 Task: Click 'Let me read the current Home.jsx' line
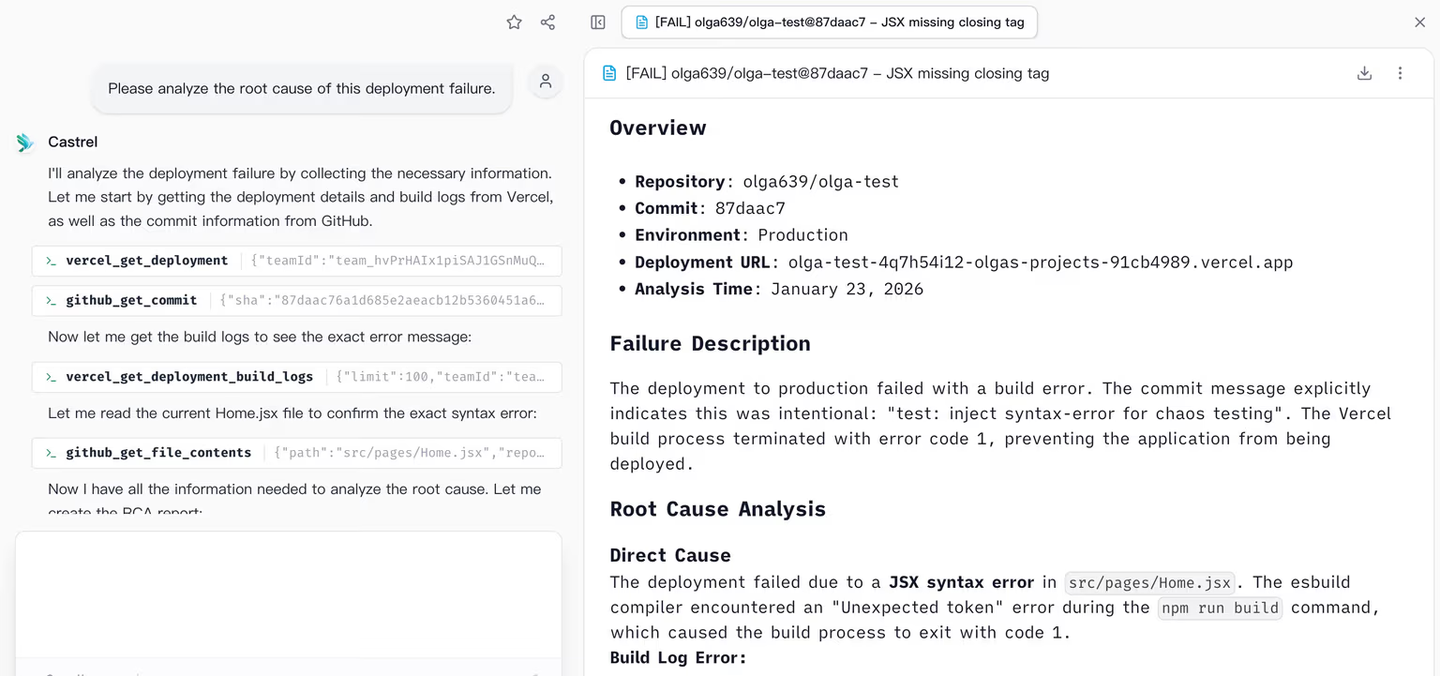point(292,413)
